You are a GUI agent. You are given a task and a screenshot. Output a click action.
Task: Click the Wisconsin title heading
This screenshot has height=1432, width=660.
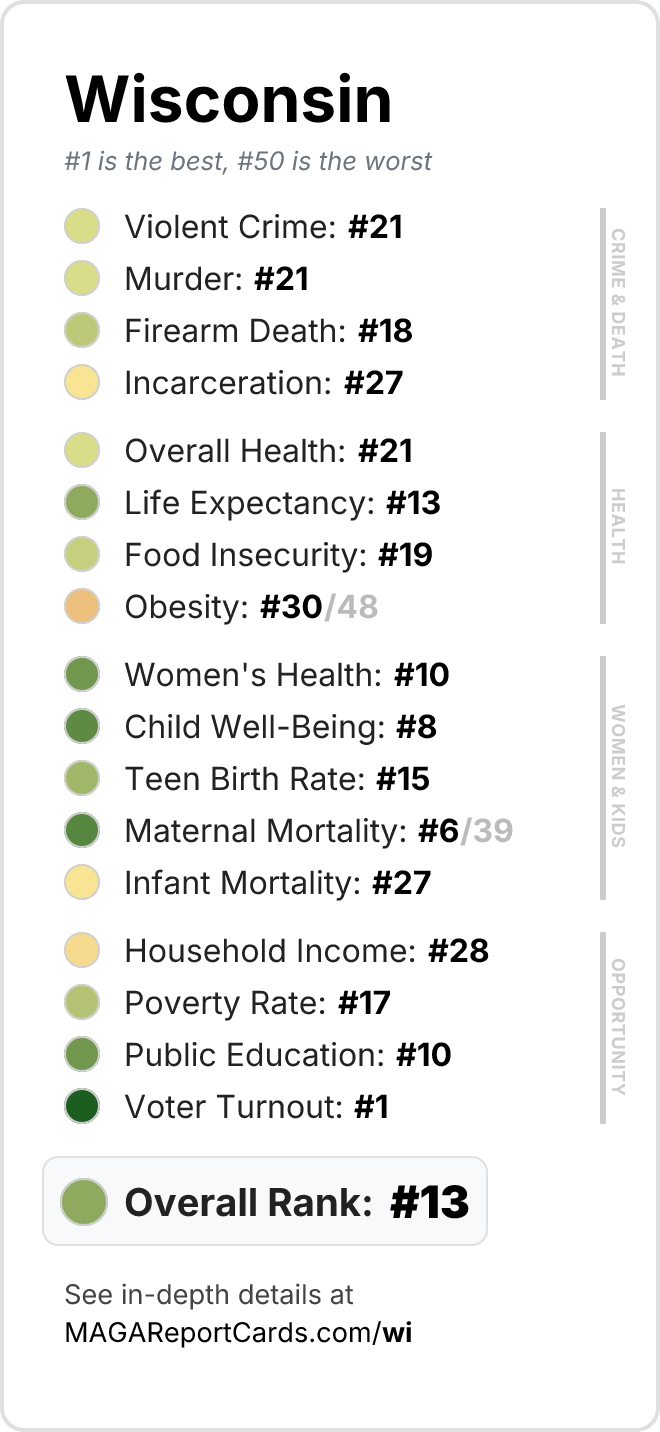(229, 99)
